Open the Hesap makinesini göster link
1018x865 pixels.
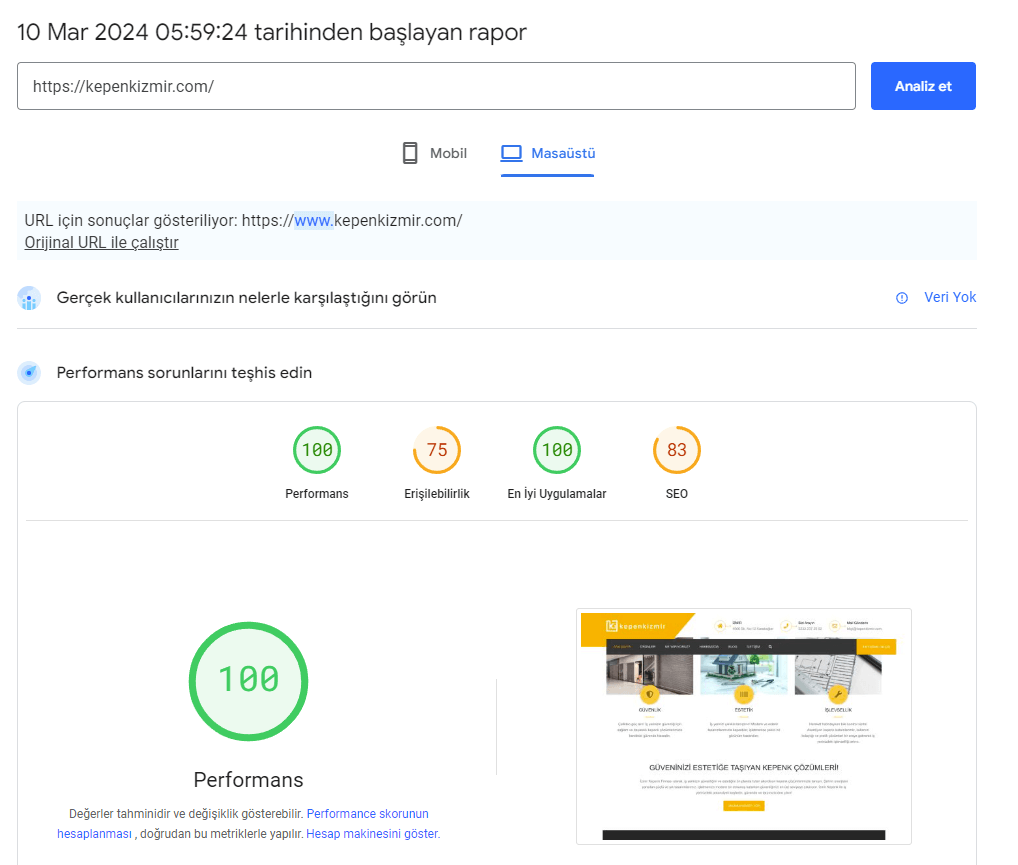(372, 833)
